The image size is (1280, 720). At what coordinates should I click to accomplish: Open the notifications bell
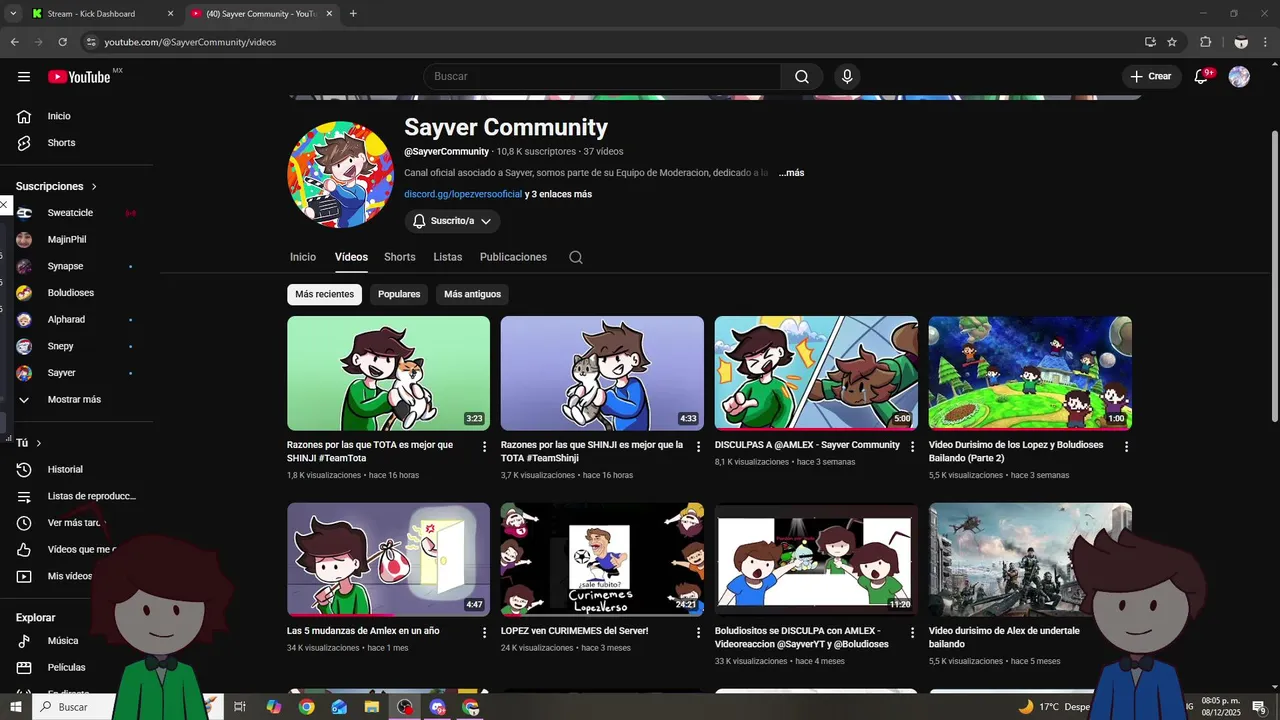(1202, 77)
